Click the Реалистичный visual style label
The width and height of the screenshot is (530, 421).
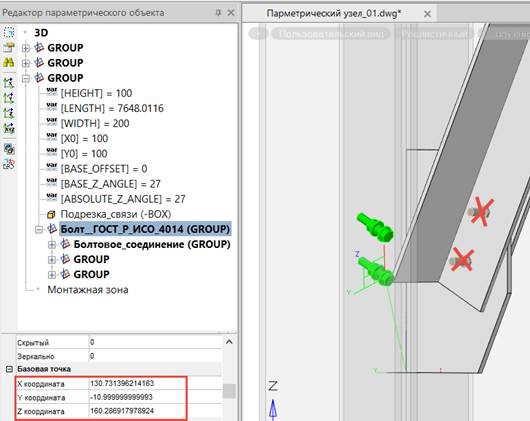(x=434, y=34)
